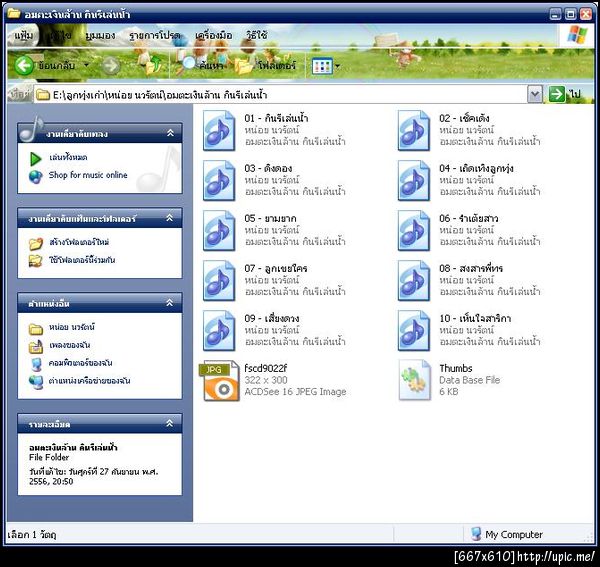The width and height of the screenshot is (600, 567).
Task: Select the fscd9022f JPEG image icon
Action: [x=220, y=380]
